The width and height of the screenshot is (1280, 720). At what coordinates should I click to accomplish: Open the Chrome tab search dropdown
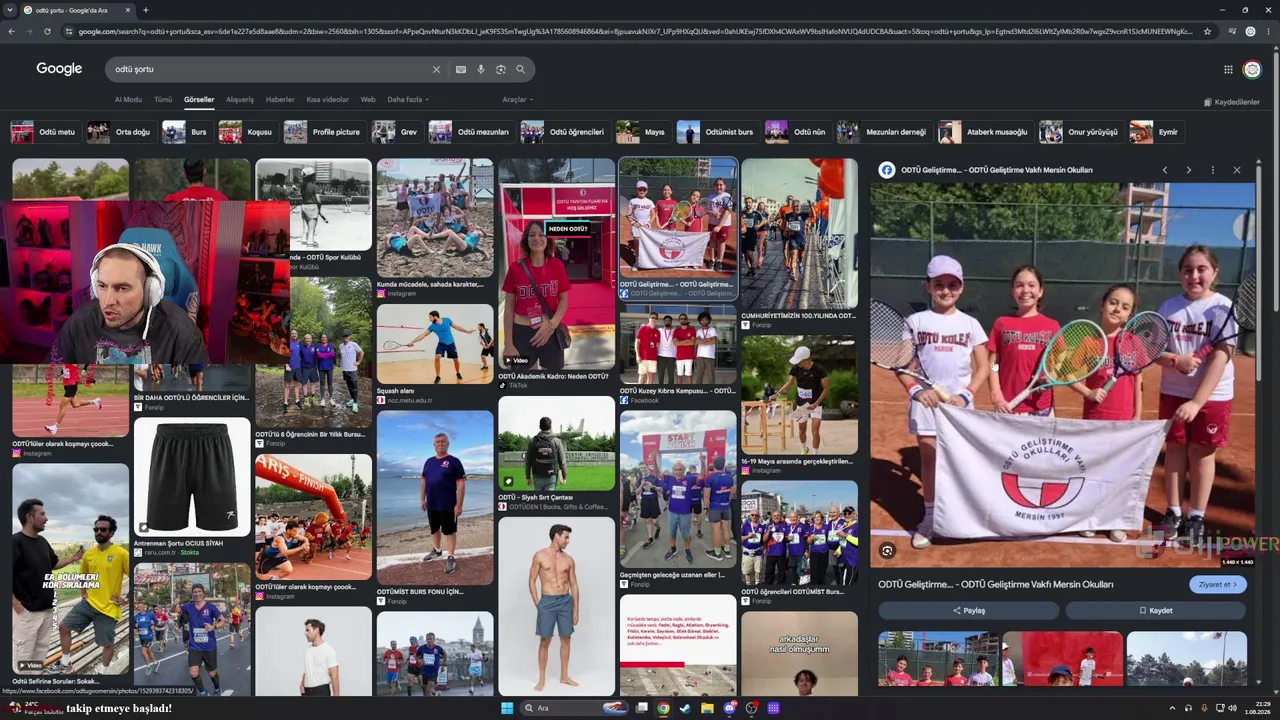pyautogui.click(x=10, y=10)
